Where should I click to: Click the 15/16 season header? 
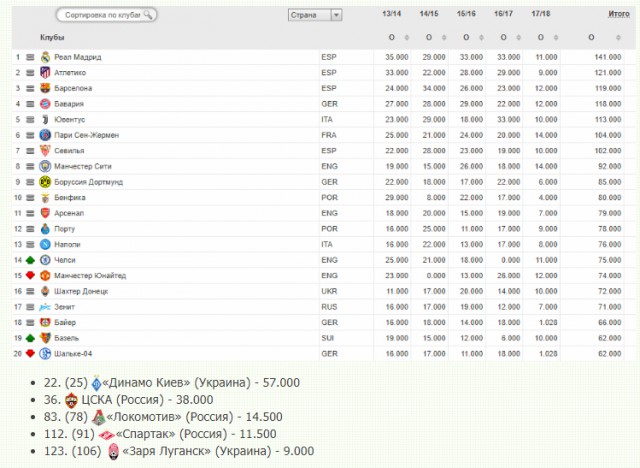(x=466, y=13)
